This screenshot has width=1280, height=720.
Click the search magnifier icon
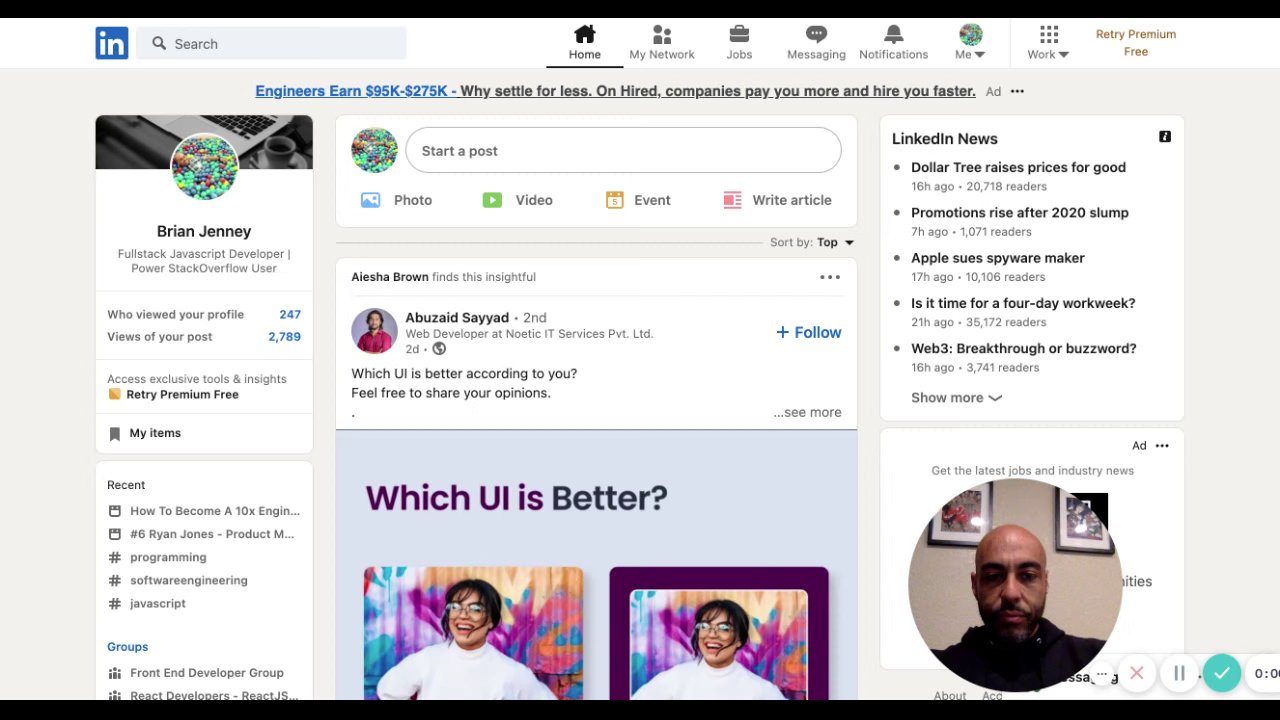coord(159,43)
